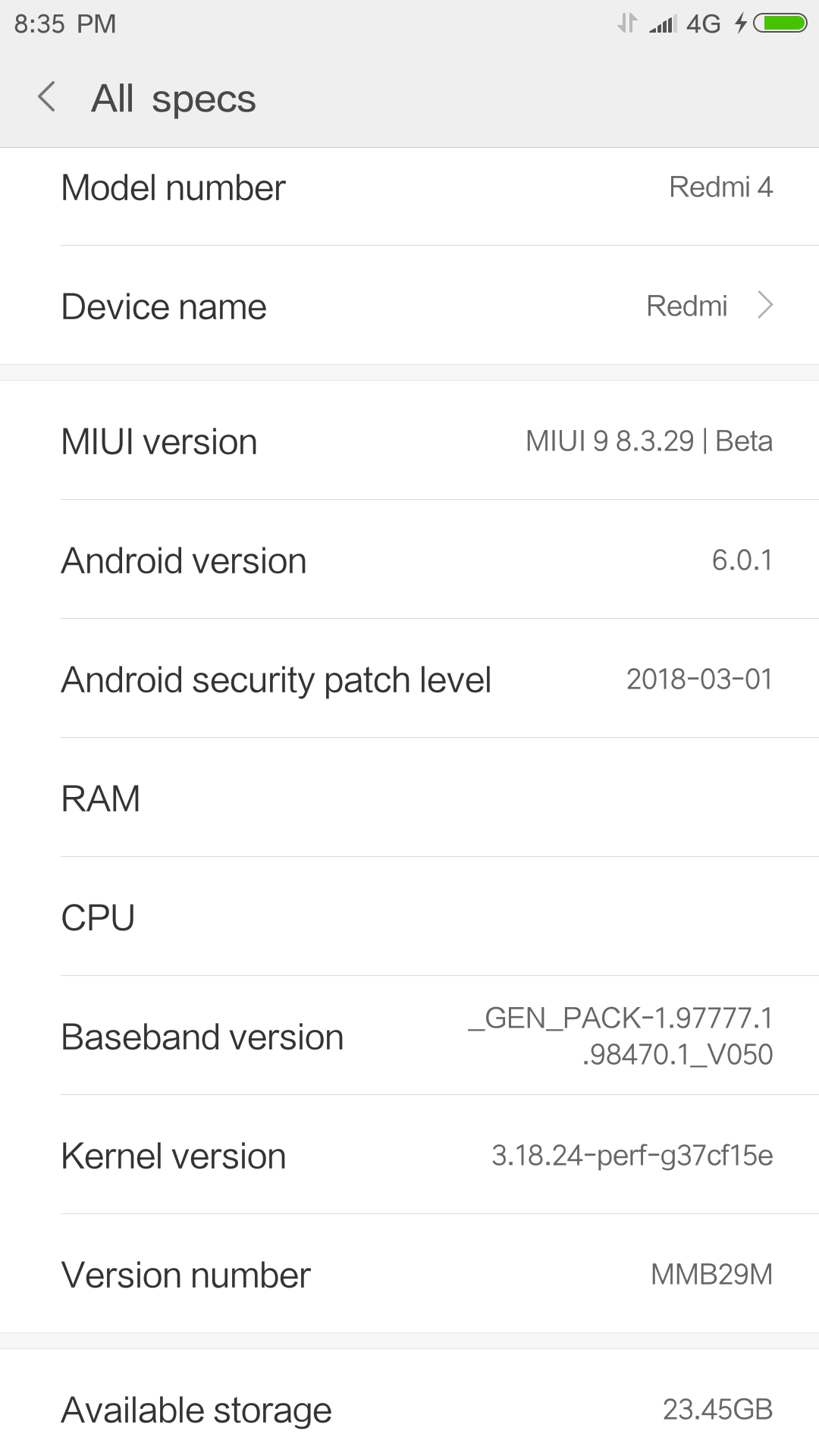The image size is (819, 1456).
Task: Tap MIUI version entry
Action: 409,441
